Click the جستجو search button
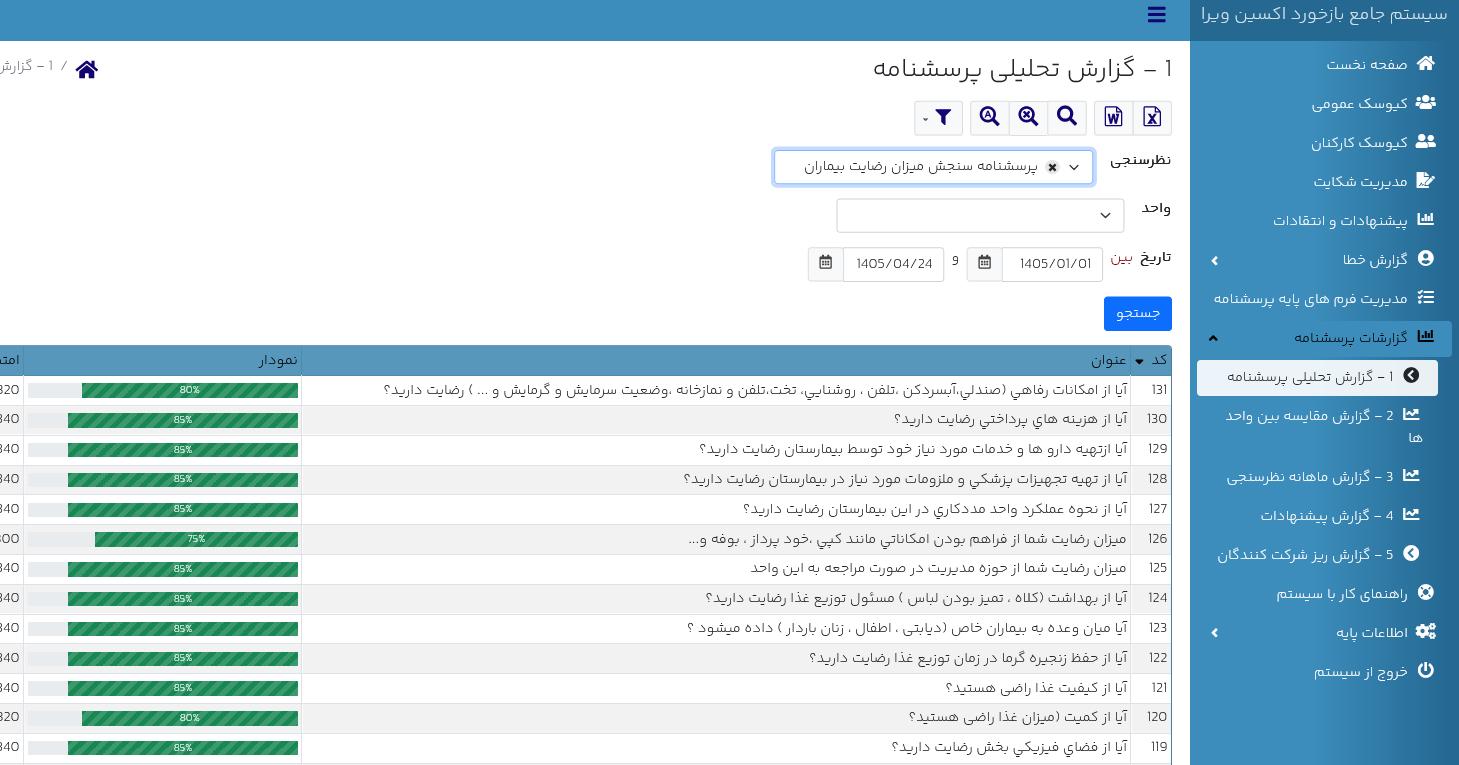The height and width of the screenshot is (765, 1459). (1138, 314)
